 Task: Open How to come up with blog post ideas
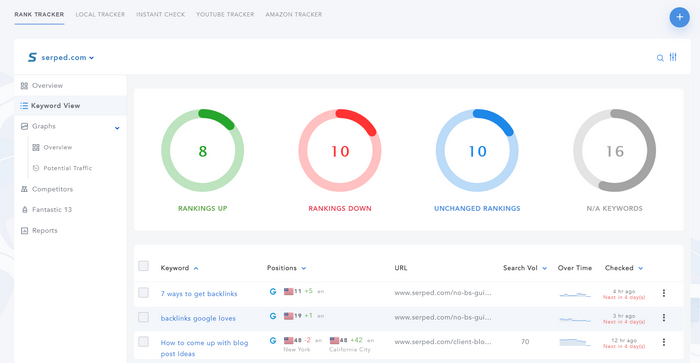tap(204, 348)
